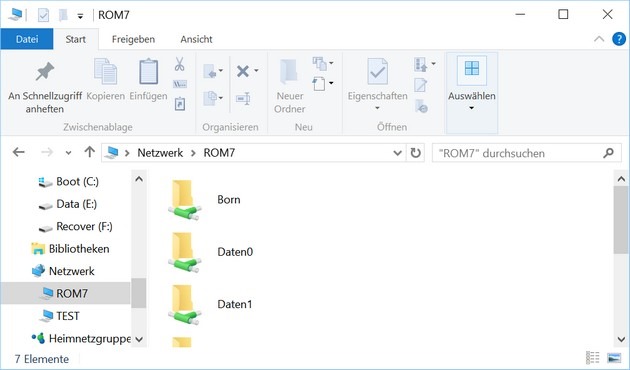Click navigation pane scroll down arrow
Viewport: 630px width, 370px height.
pos(139,339)
